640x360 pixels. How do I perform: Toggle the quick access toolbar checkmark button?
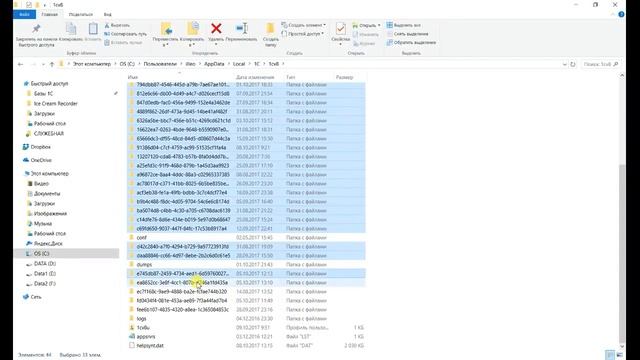(x=29, y=5)
